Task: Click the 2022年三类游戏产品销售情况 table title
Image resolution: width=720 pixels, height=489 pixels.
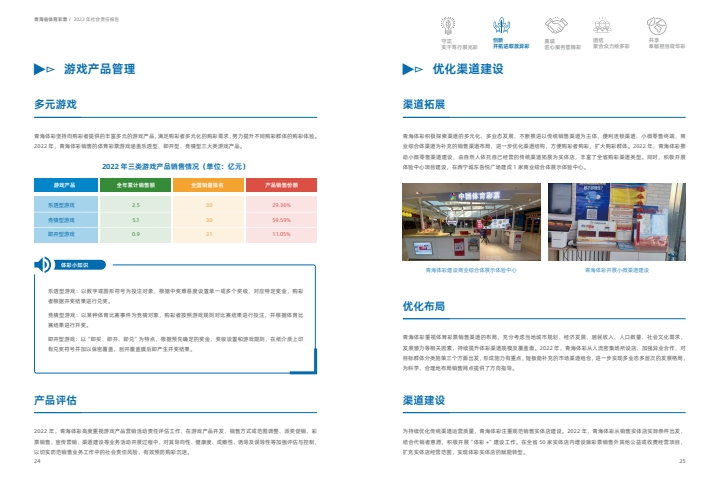Action: tap(174, 166)
